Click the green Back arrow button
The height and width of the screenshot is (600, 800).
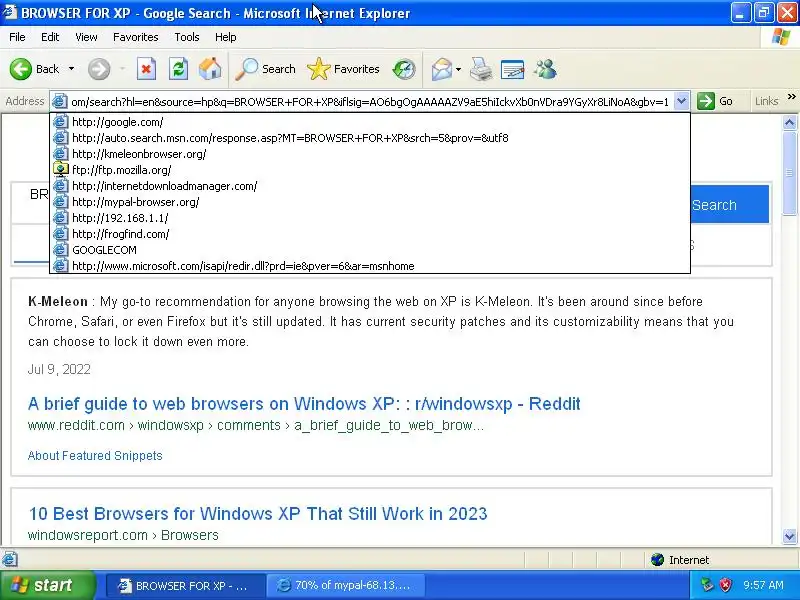21,69
